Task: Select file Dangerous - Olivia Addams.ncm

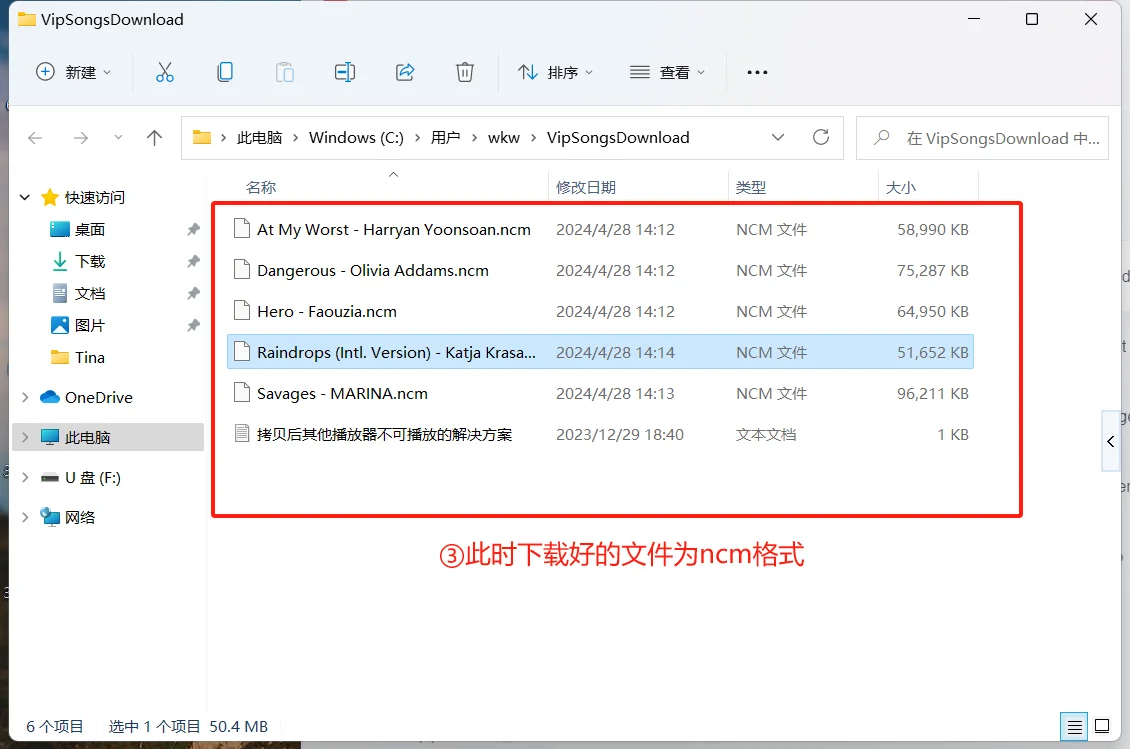Action: [600, 270]
